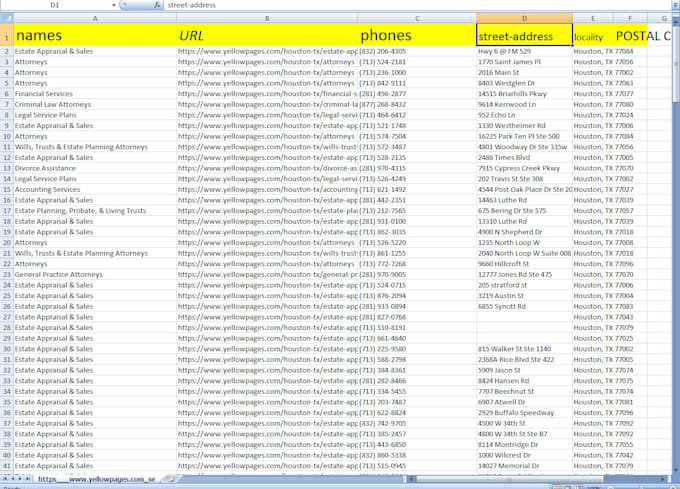Select the 'Criminal Law Attorneys' cell

(95, 104)
